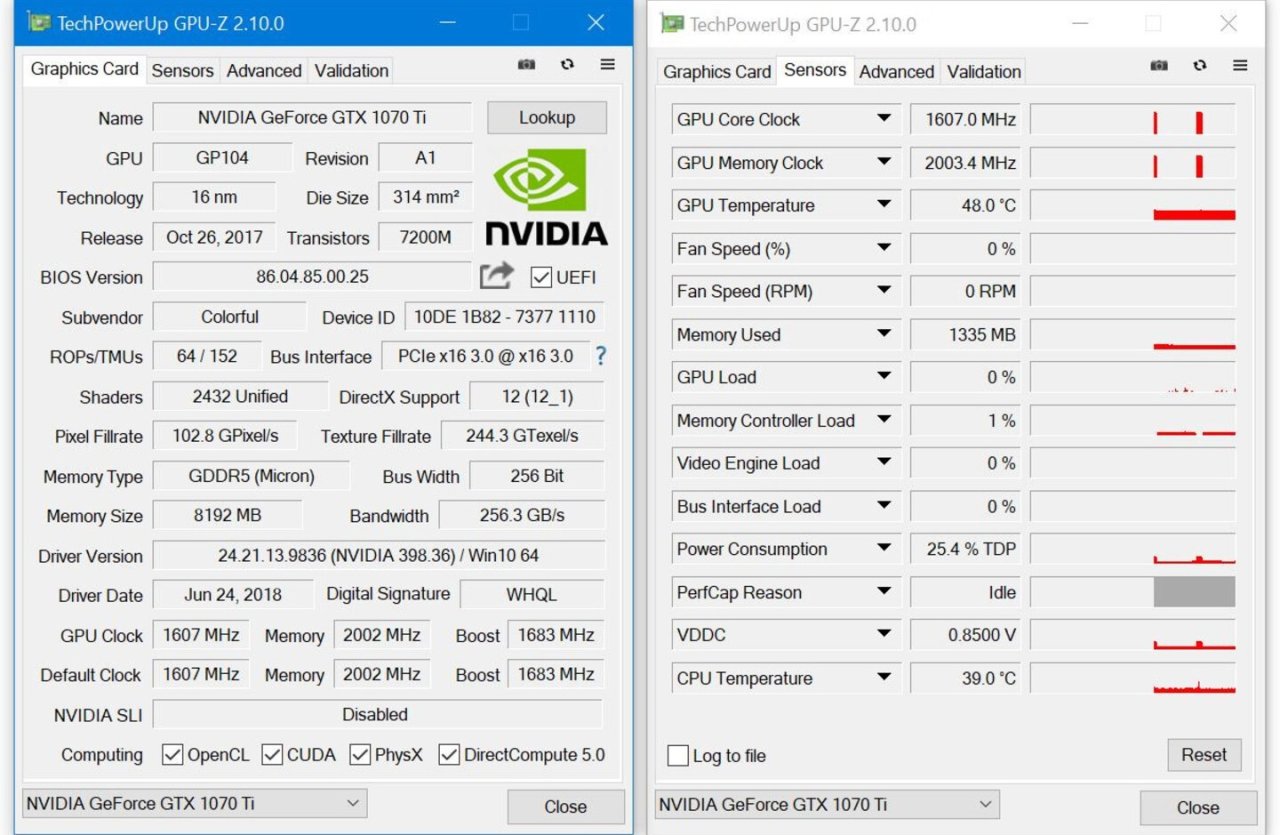
Task: Expand the GPU Temperature sensor dropdown
Action: pyautogui.click(x=884, y=205)
